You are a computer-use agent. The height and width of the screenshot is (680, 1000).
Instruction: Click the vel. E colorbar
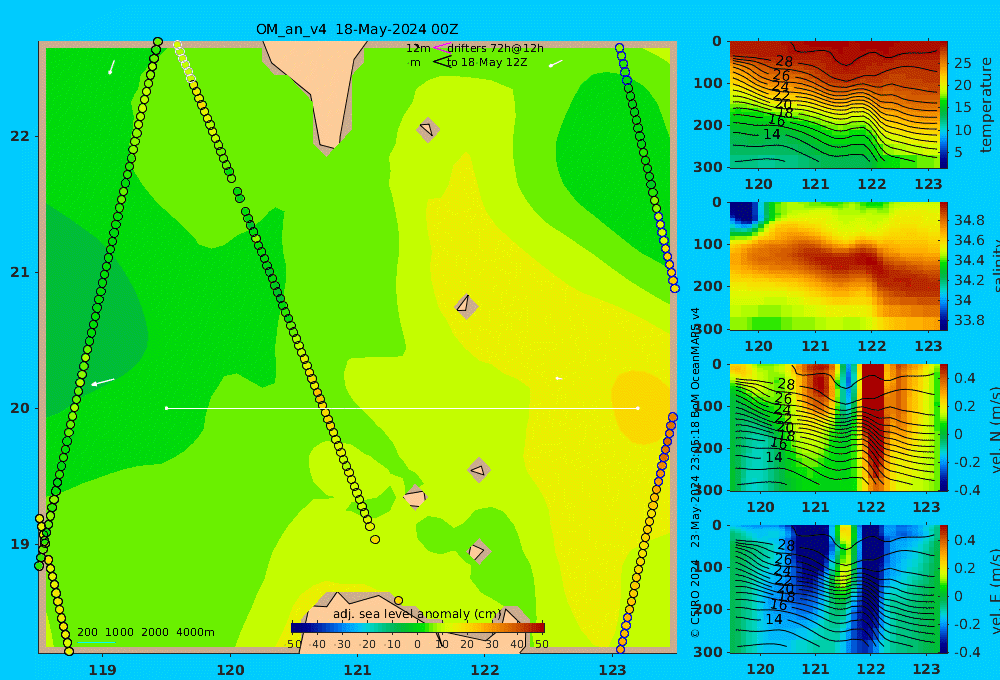click(944, 589)
